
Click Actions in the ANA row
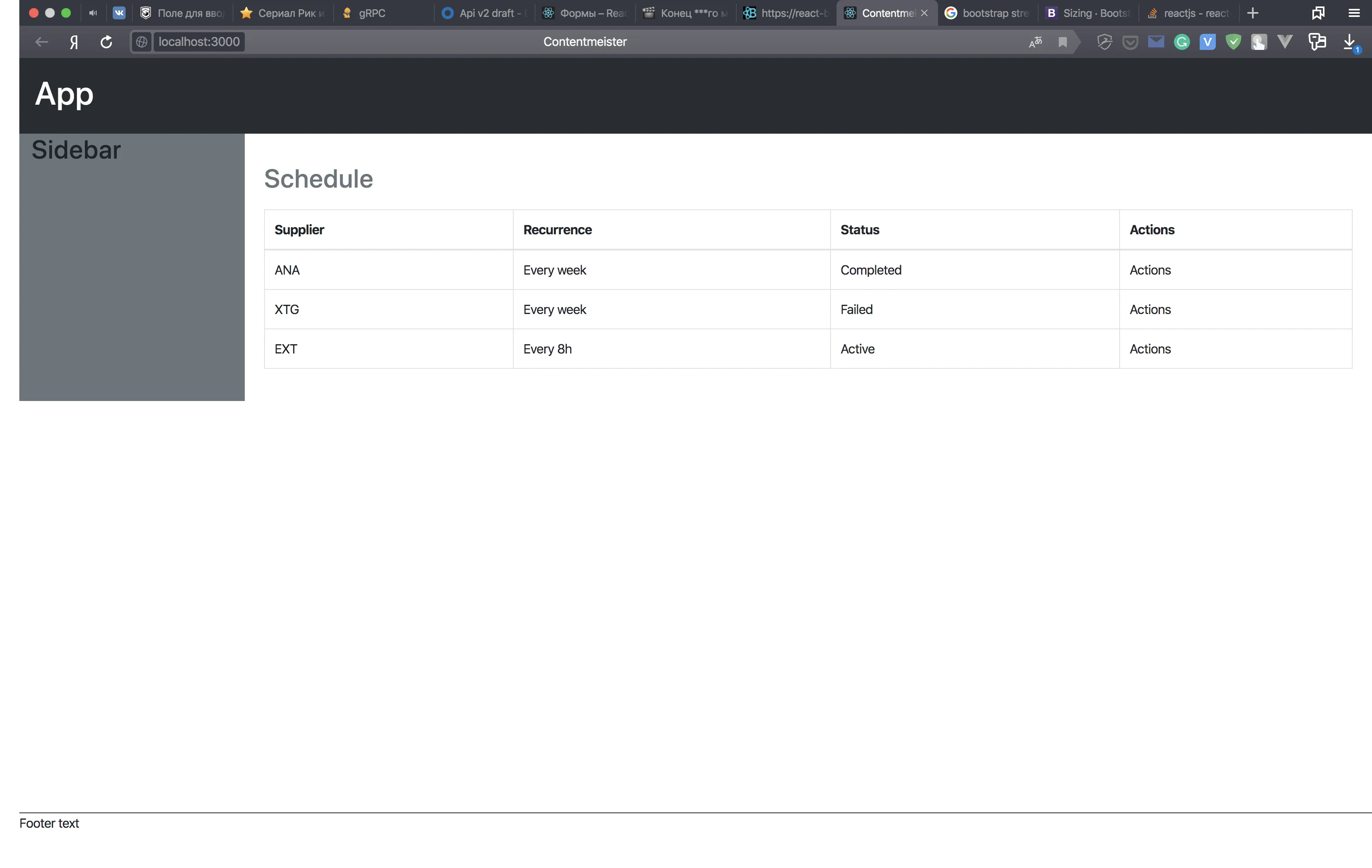[1150, 270]
